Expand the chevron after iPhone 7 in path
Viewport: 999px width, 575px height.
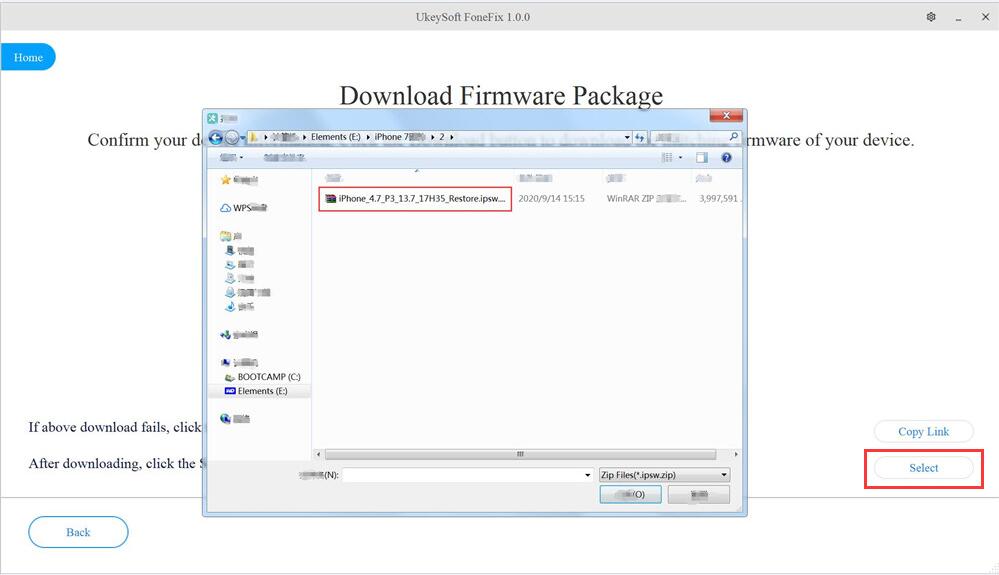click(x=433, y=137)
